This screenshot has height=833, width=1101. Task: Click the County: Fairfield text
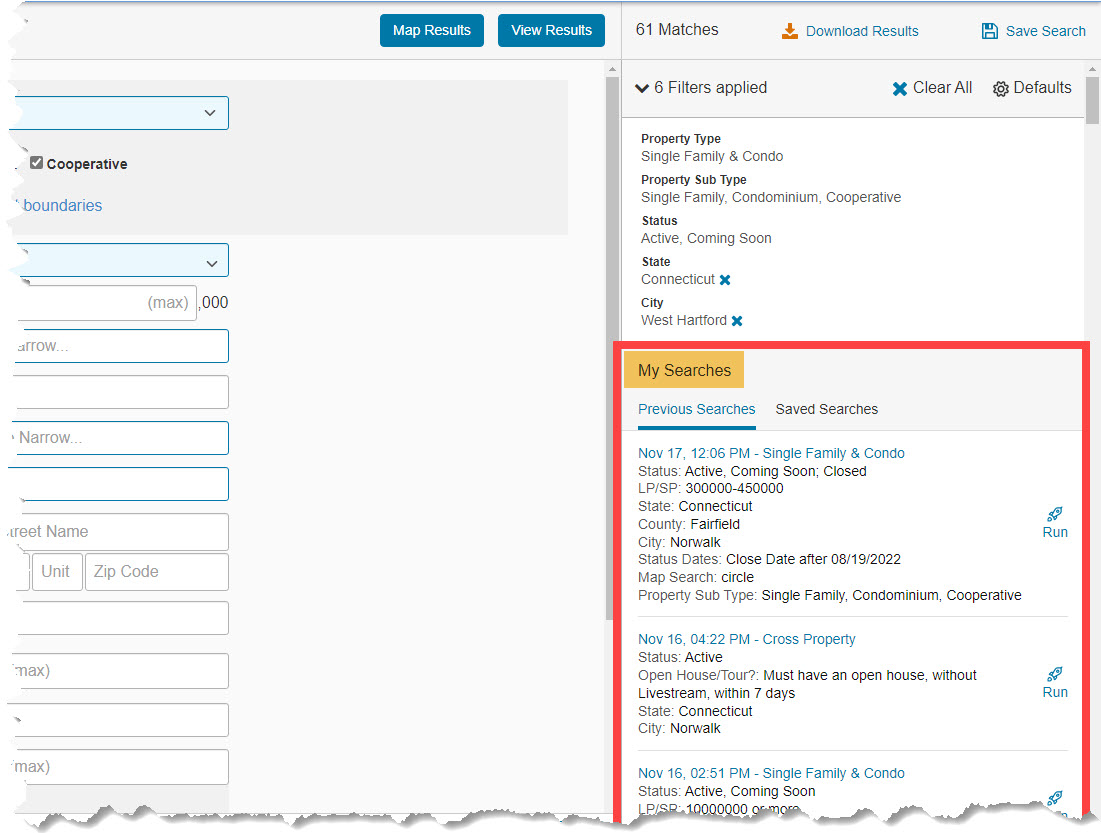[x=689, y=524]
